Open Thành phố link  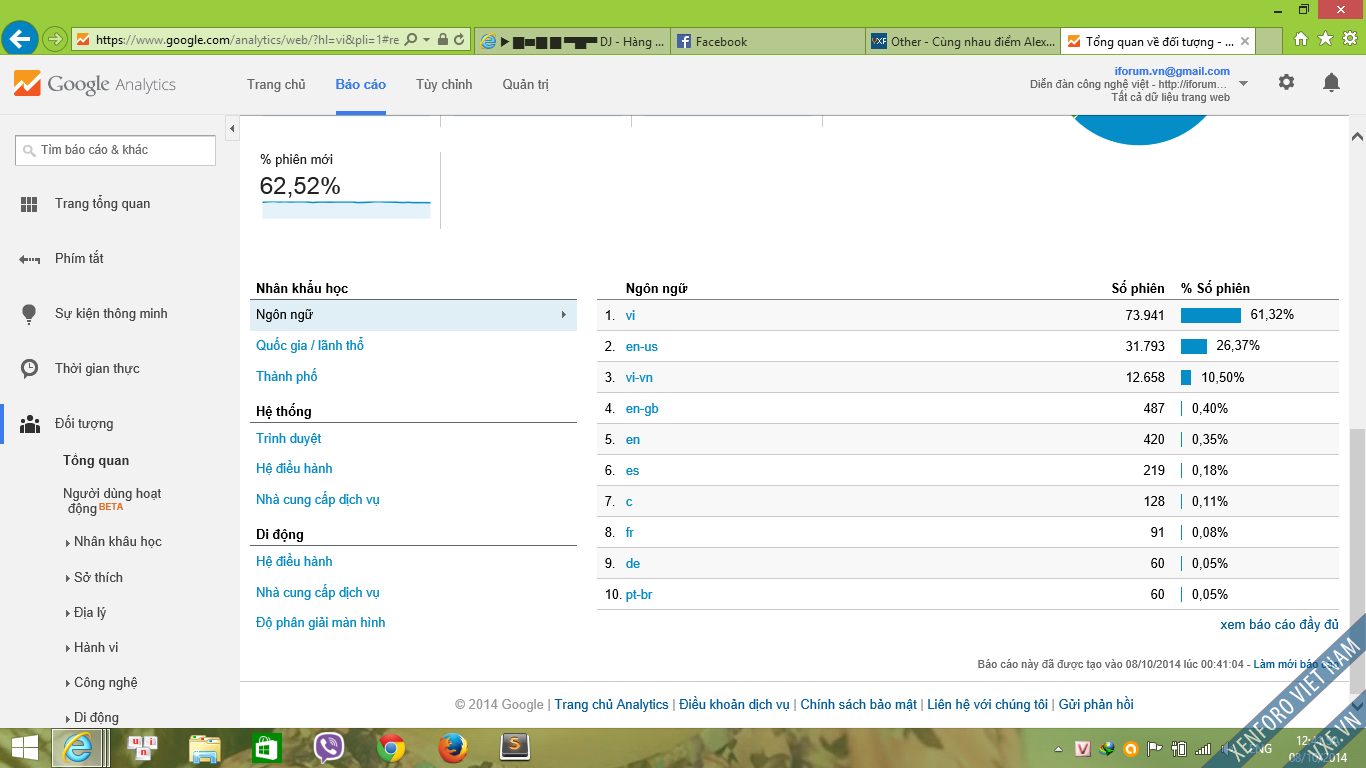pyautogui.click(x=287, y=377)
